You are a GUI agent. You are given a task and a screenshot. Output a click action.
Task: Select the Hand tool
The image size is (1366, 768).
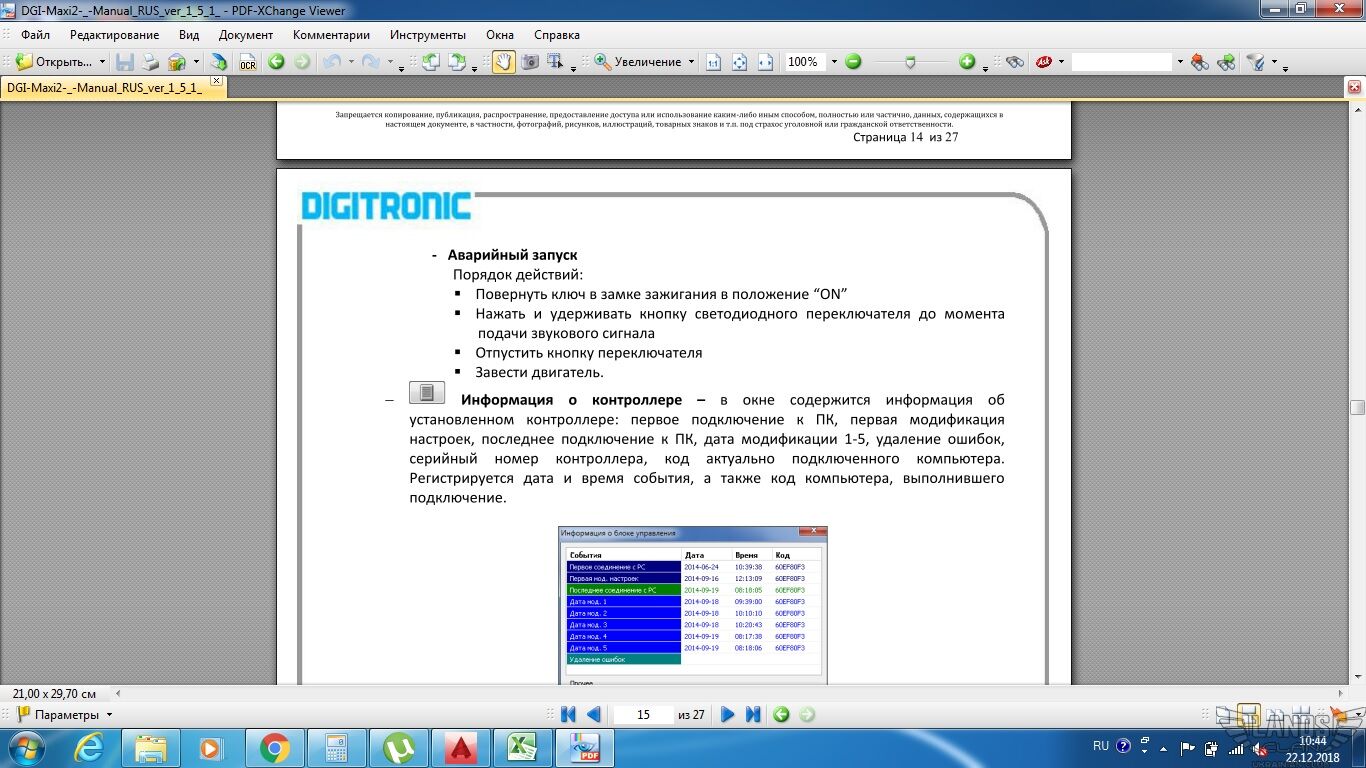(x=503, y=62)
